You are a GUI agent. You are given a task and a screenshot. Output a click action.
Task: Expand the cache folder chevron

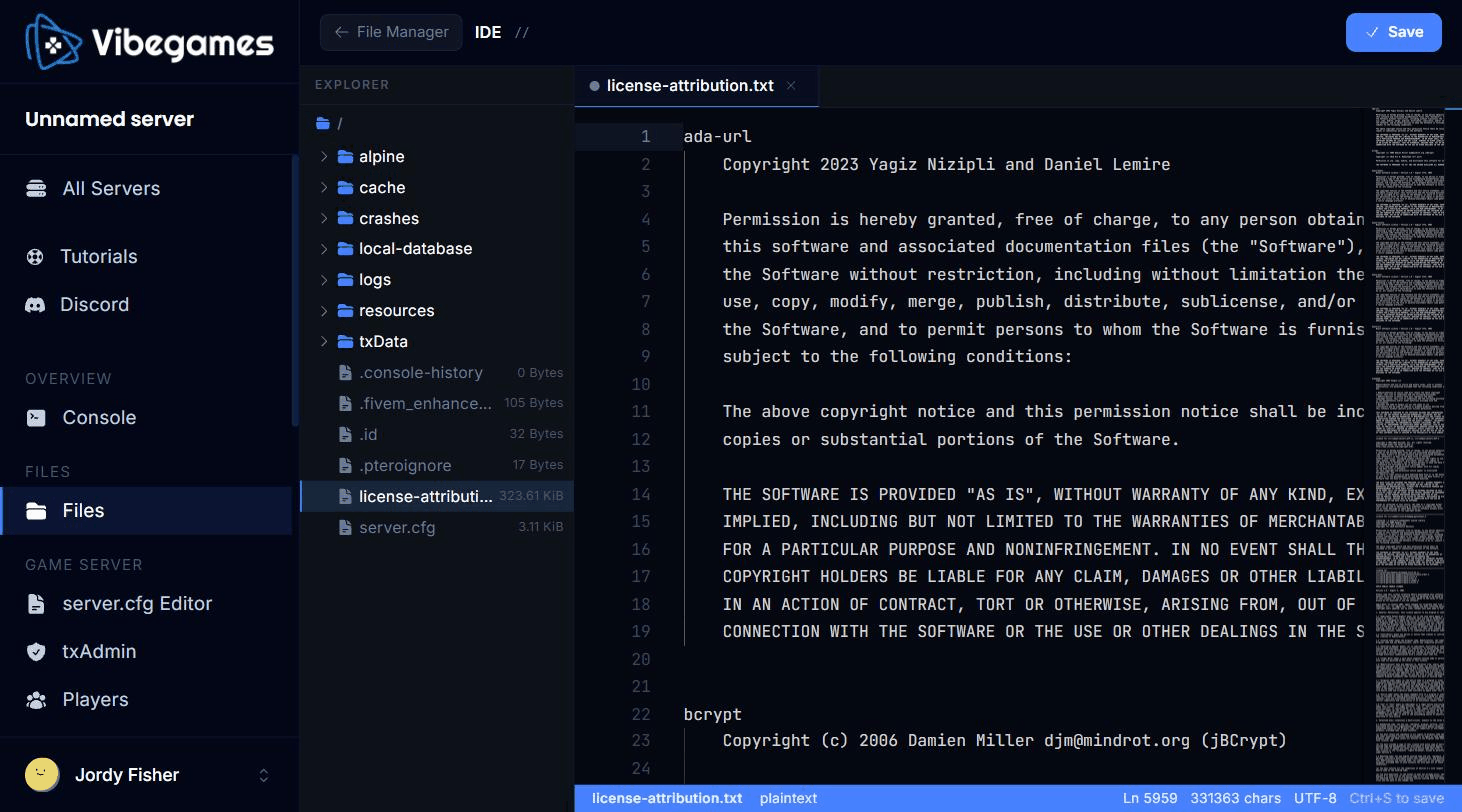pyautogui.click(x=324, y=187)
